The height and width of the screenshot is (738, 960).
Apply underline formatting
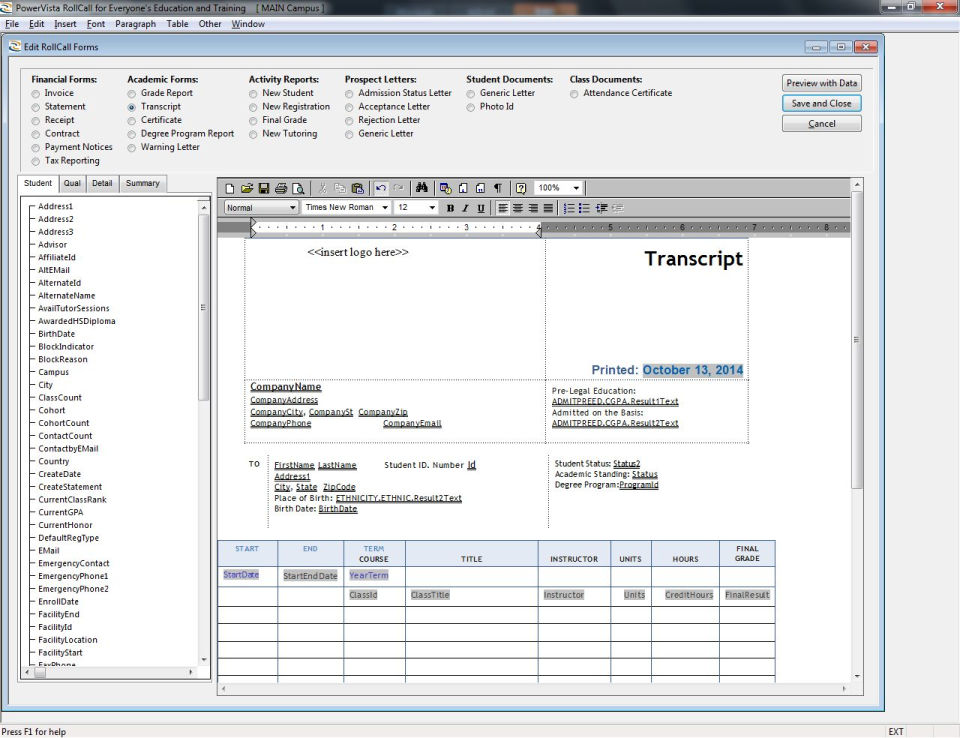[481, 208]
